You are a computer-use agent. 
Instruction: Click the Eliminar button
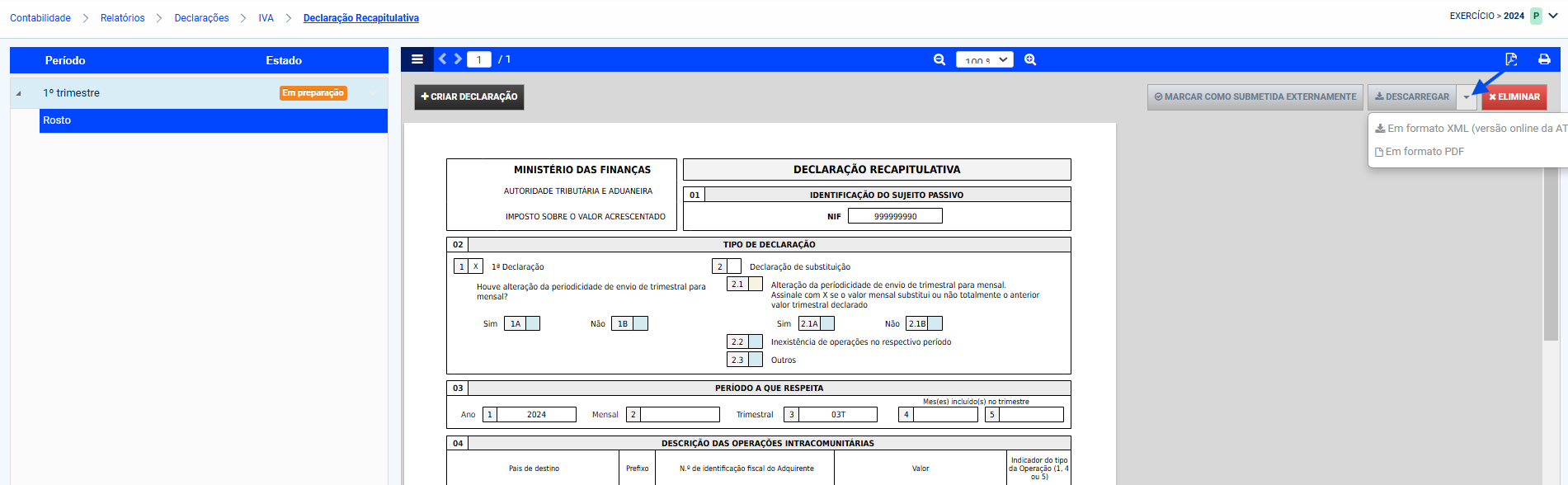pos(1514,97)
